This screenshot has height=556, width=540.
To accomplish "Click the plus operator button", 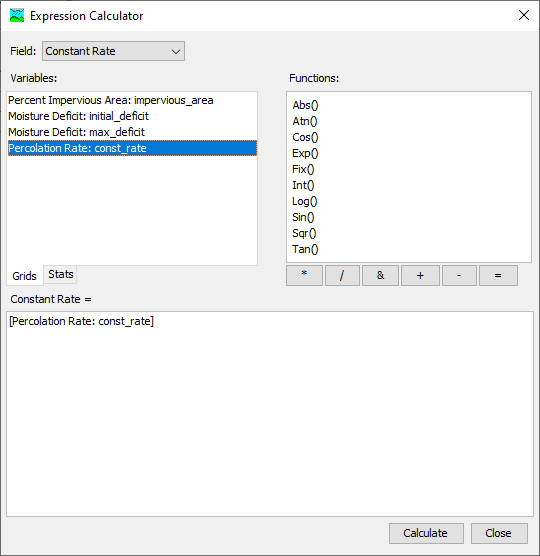I will pos(420,275).
